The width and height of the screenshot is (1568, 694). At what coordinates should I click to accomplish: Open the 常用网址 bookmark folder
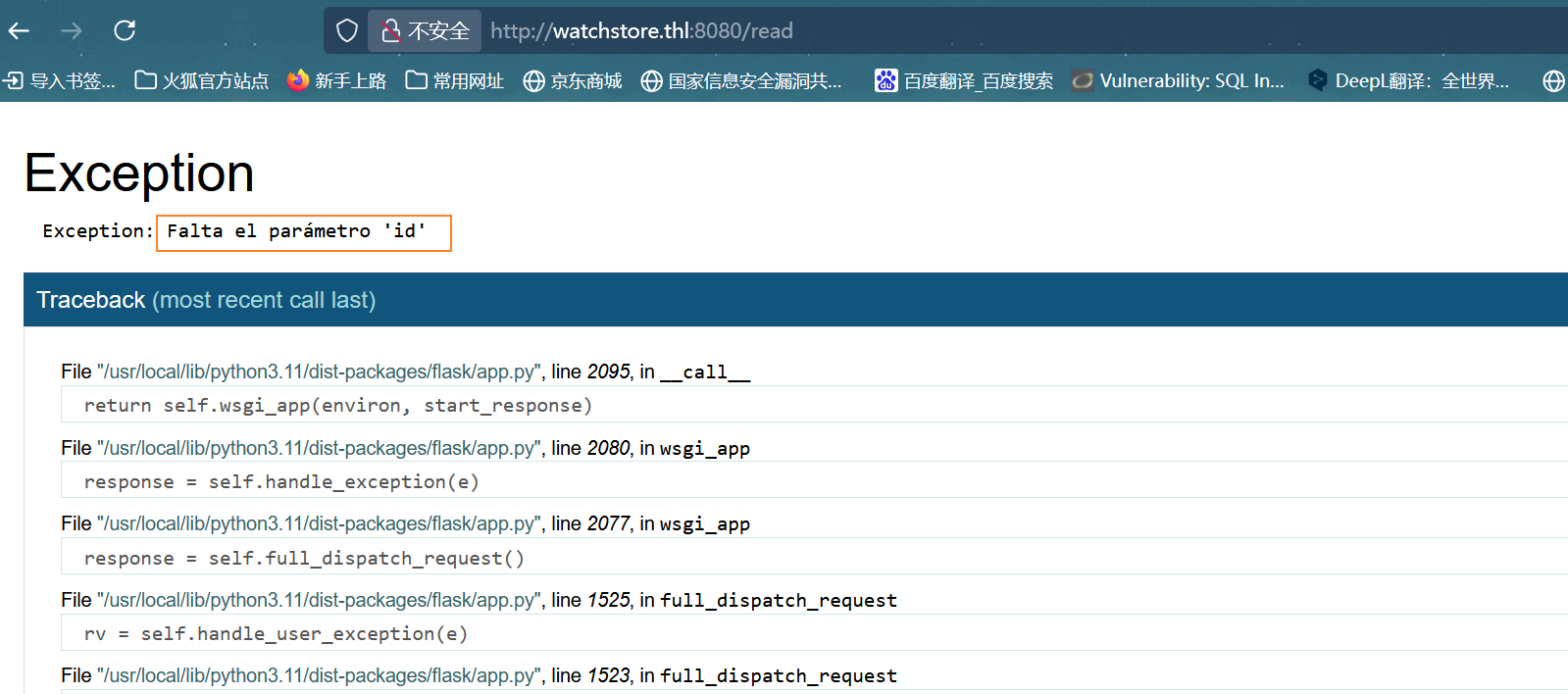(455, 80)
